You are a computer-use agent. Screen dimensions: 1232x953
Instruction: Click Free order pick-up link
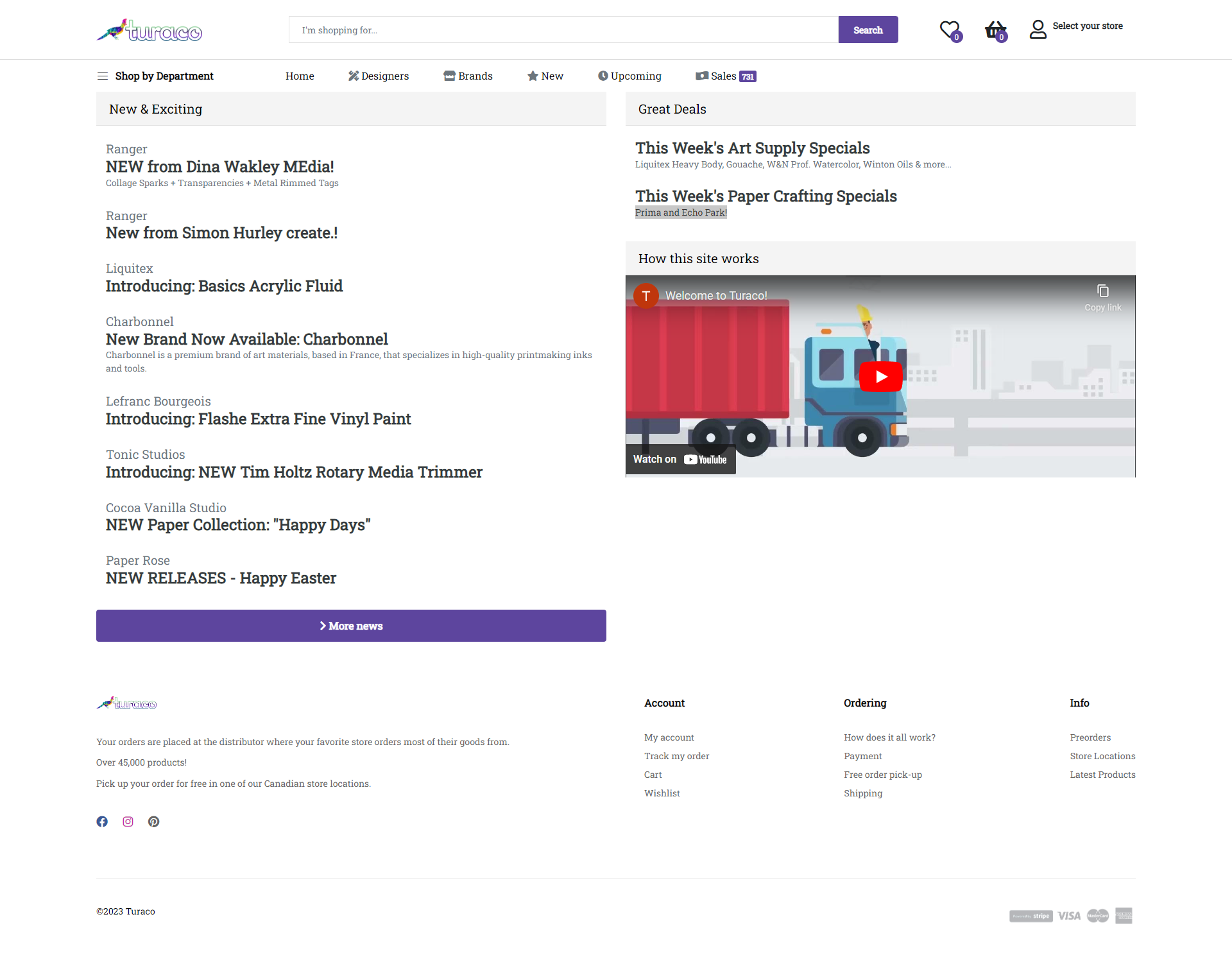(883, 775)
